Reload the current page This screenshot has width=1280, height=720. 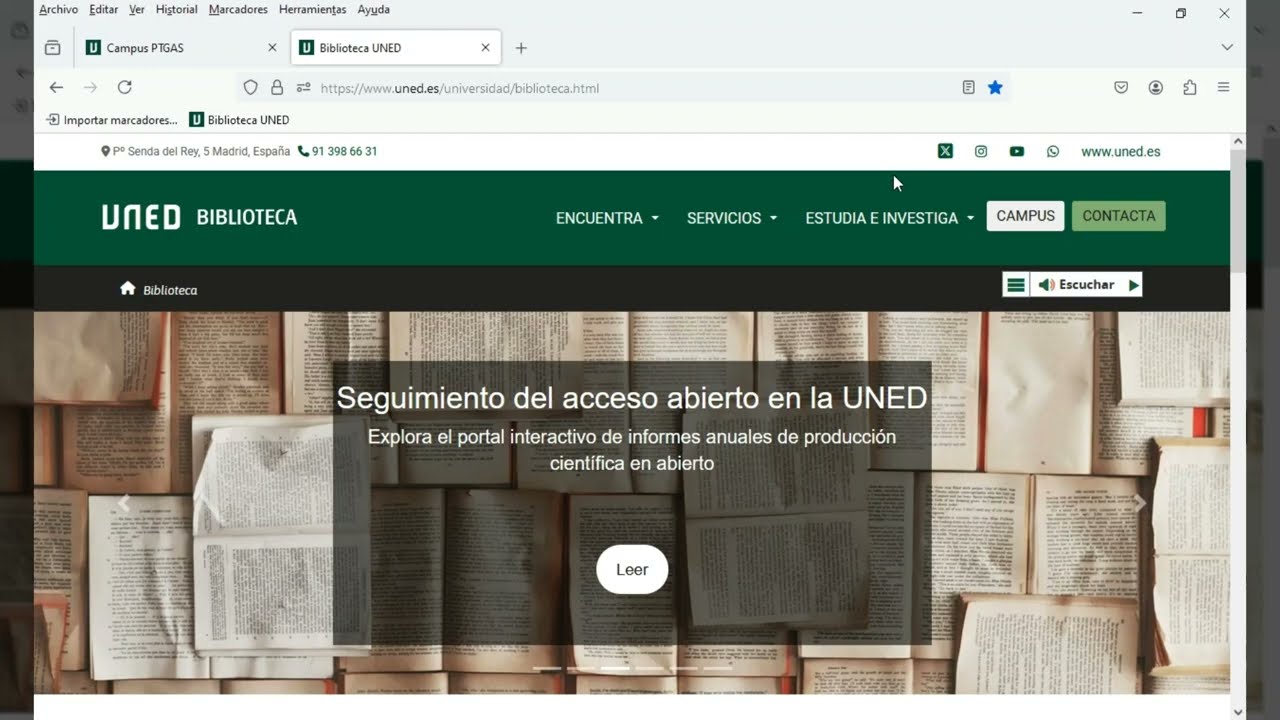(124, 88)
